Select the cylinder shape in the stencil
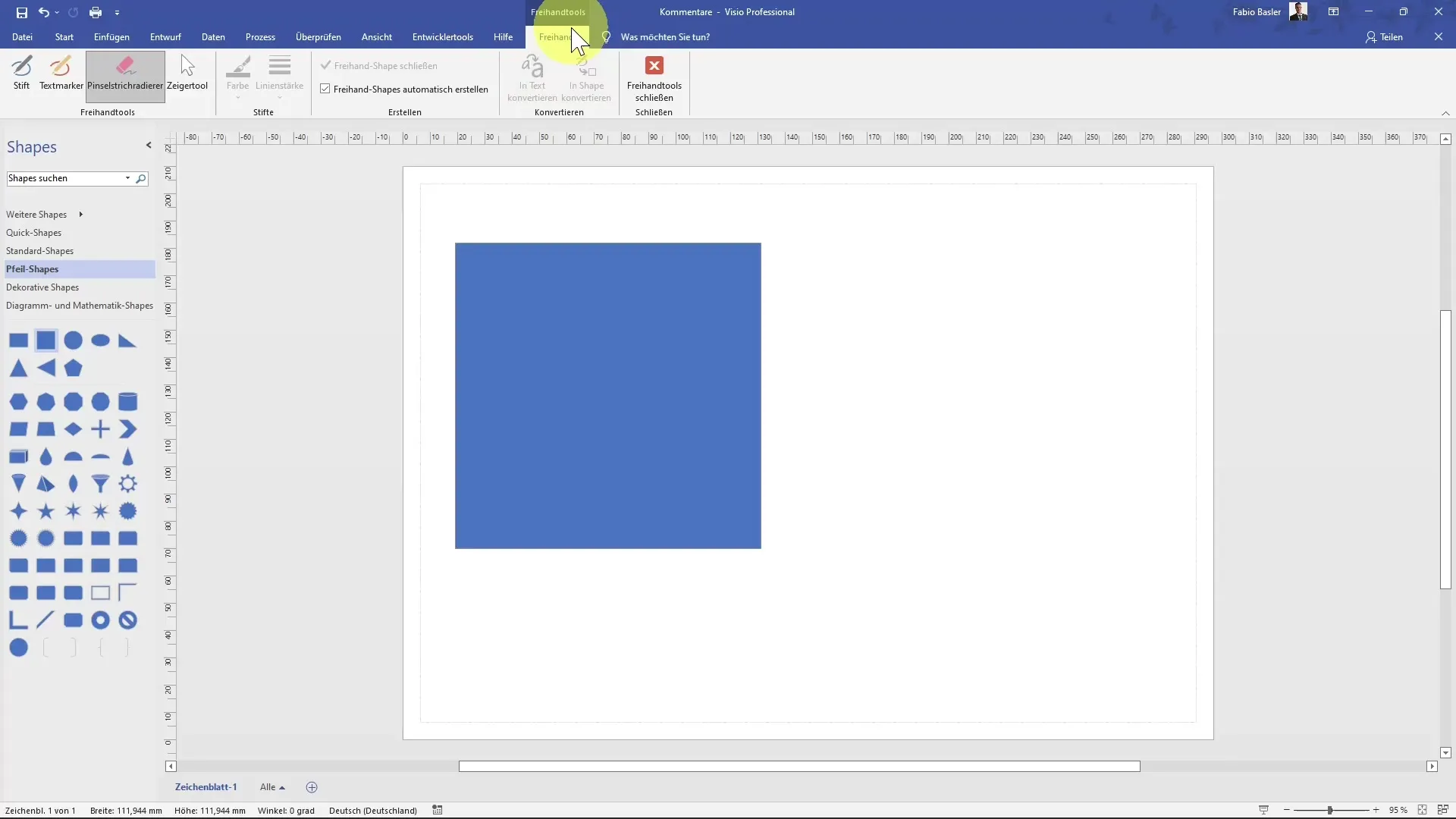 click(128, 401)
